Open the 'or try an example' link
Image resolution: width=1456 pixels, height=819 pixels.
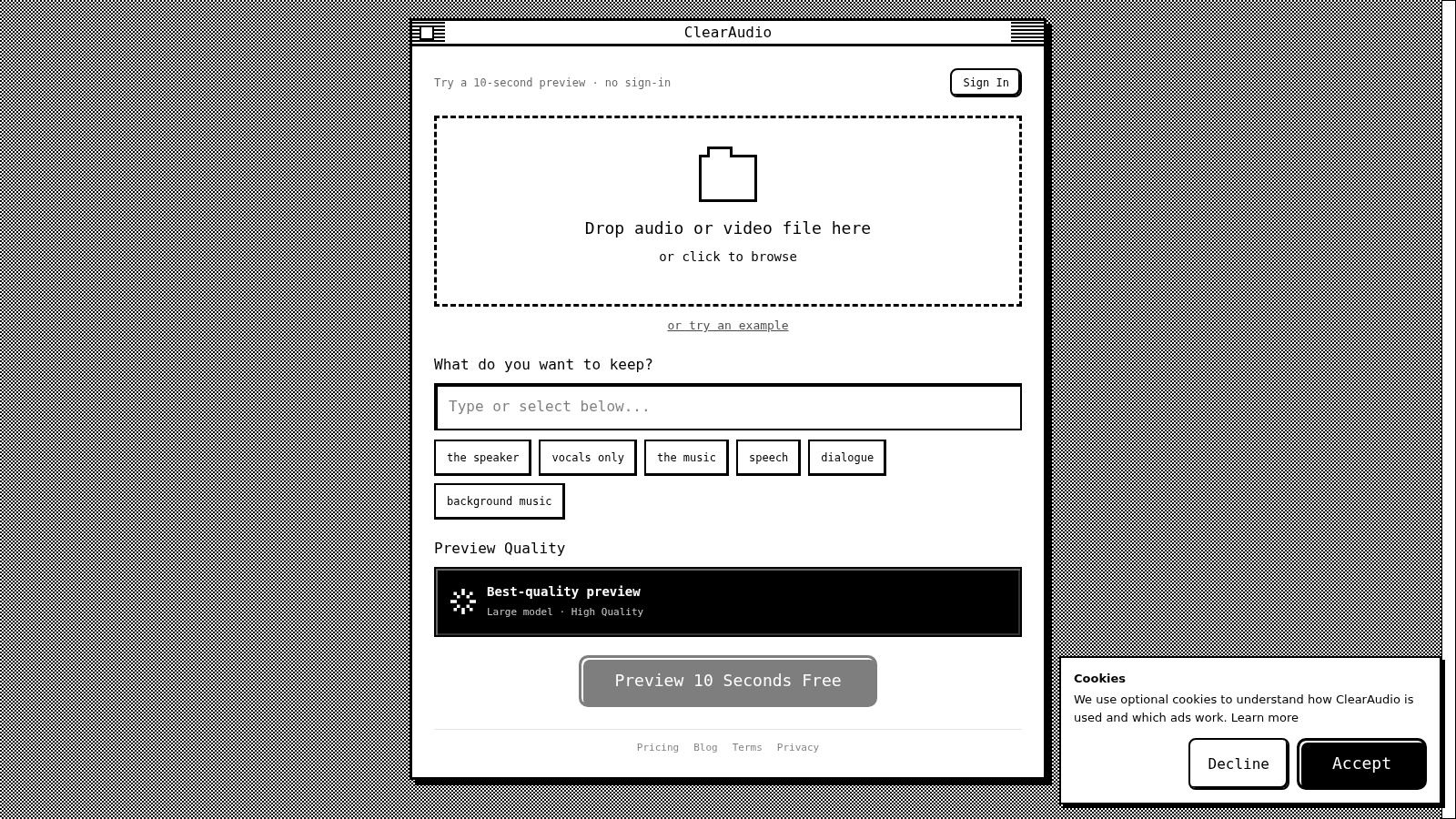pyautogui.click(x=728, y=326)
